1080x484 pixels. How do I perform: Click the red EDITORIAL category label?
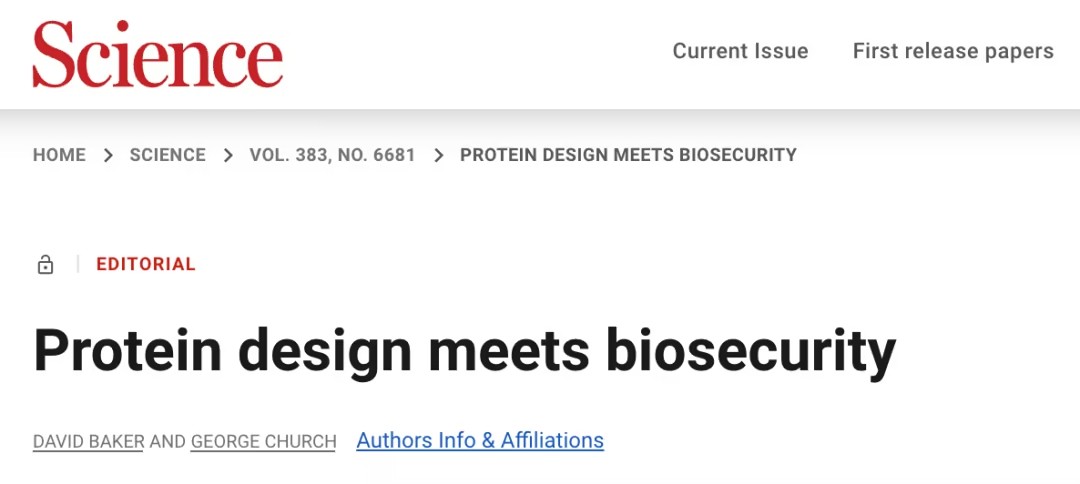point(146,265)
